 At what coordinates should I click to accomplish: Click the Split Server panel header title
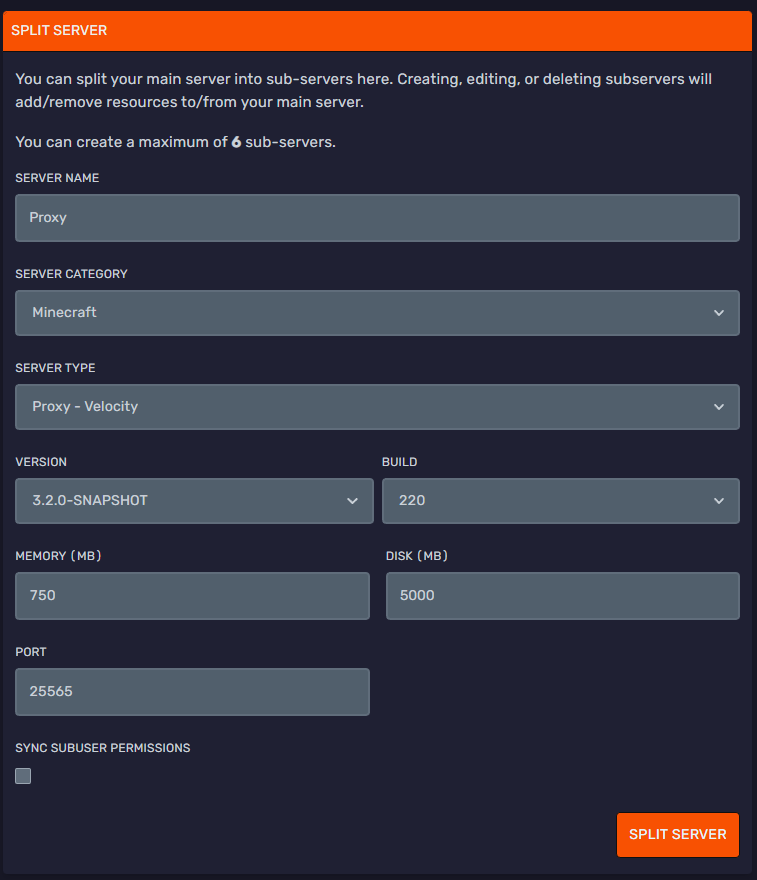click(59, 31)
